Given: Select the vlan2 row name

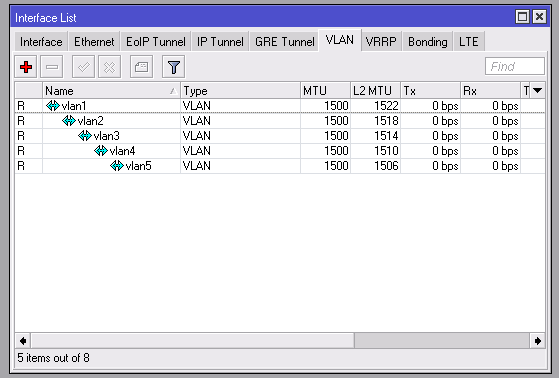Looking at the screenshot, I should click(x=91, y=121).
